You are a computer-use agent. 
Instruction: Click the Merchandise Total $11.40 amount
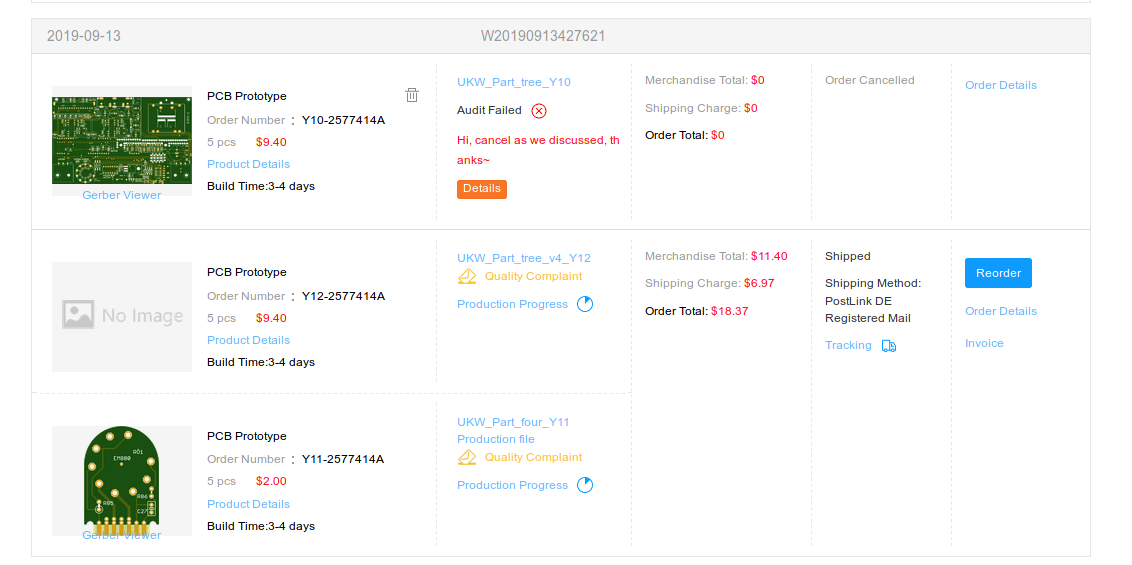[769, 256]
